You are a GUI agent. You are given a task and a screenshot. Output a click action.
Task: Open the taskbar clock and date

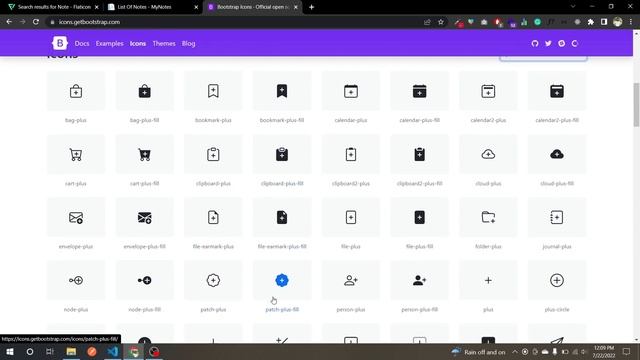604,352
